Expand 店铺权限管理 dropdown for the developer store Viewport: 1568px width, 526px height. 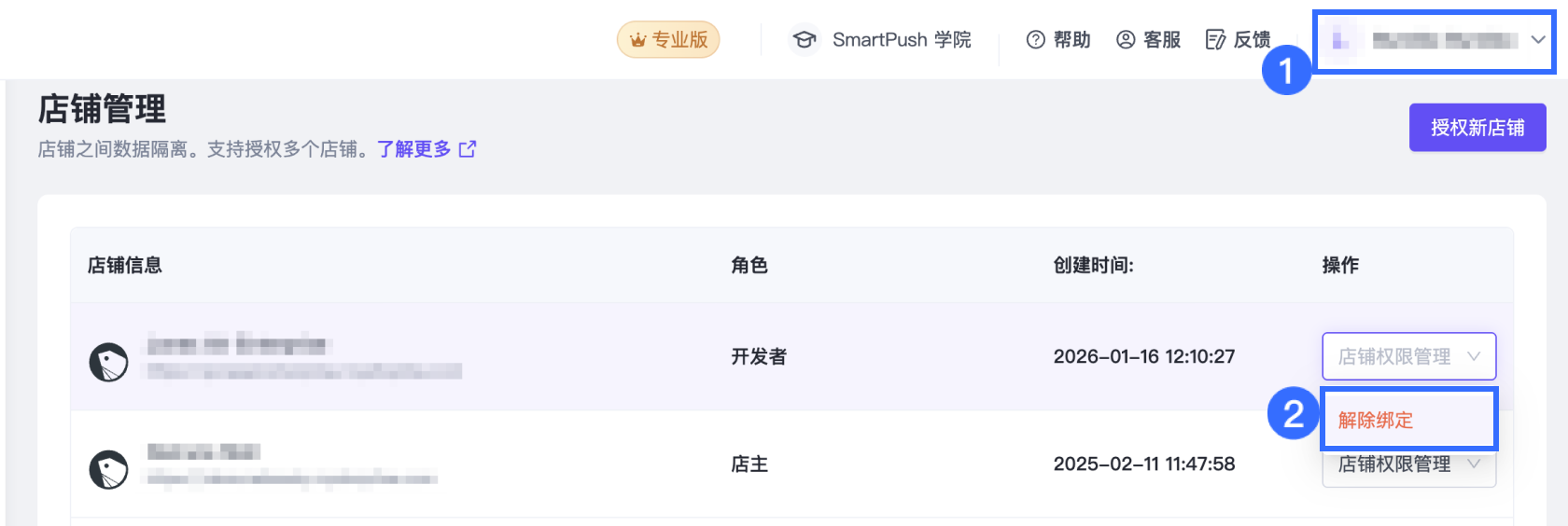[x=1408, y=356]
